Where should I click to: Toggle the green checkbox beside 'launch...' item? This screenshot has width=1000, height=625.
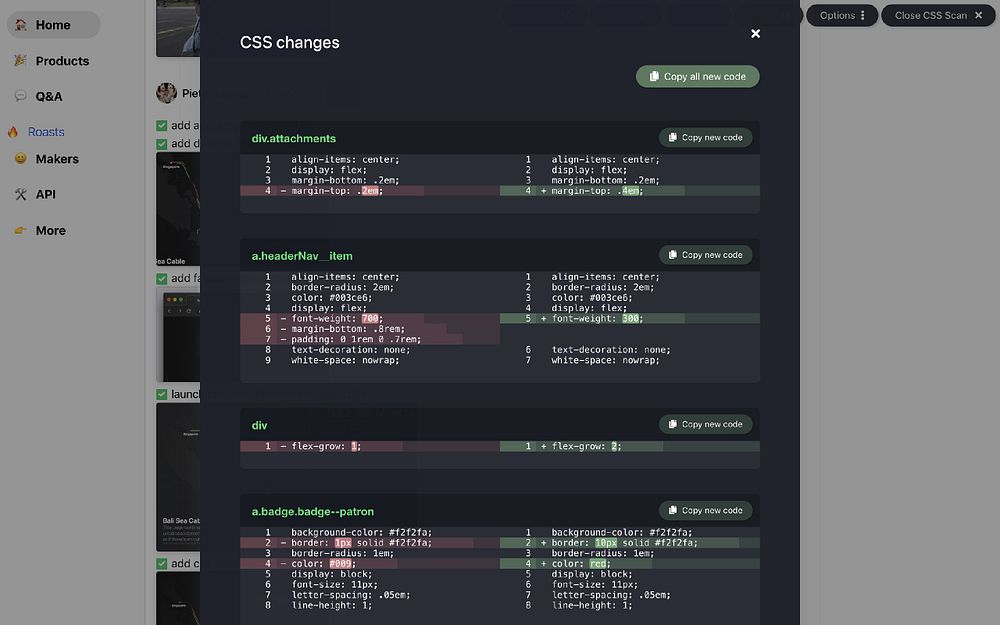162,394
